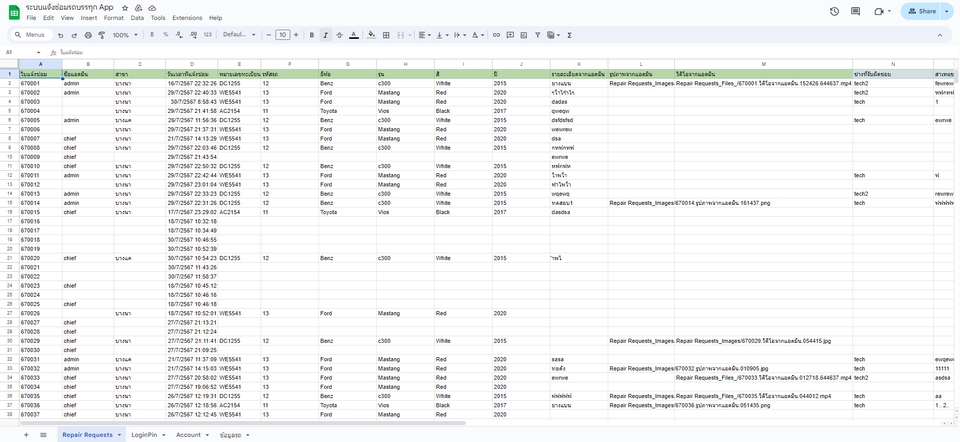This screenshot has height=442, width=960.
Task: Click the font size input field
Action: [x=282, y=35]
